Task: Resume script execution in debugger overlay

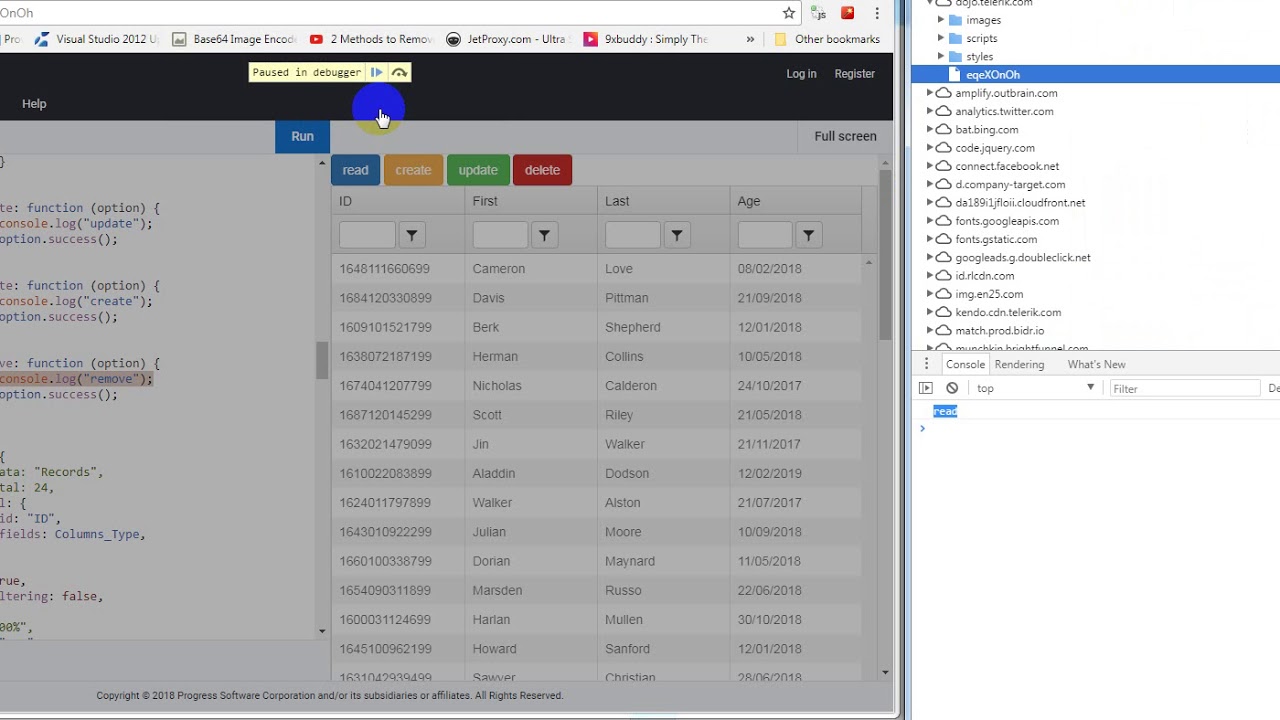Action: 376,72
